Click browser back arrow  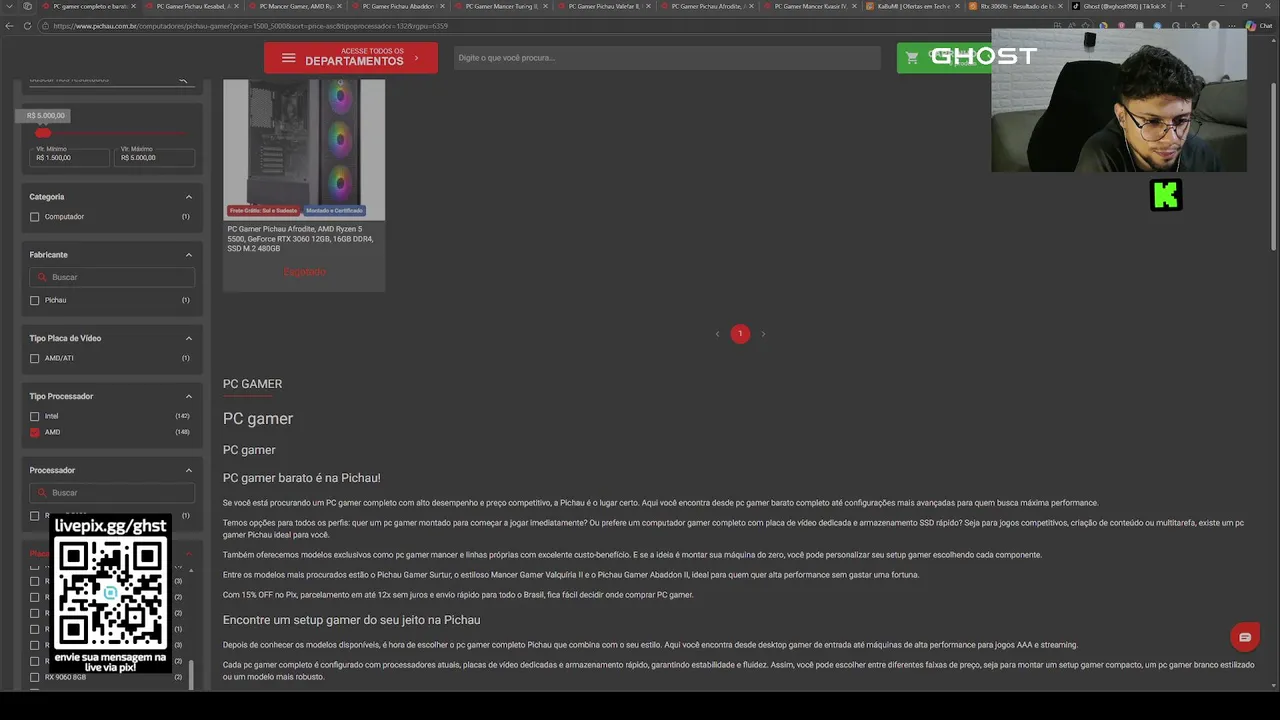(x=11, y=26)
